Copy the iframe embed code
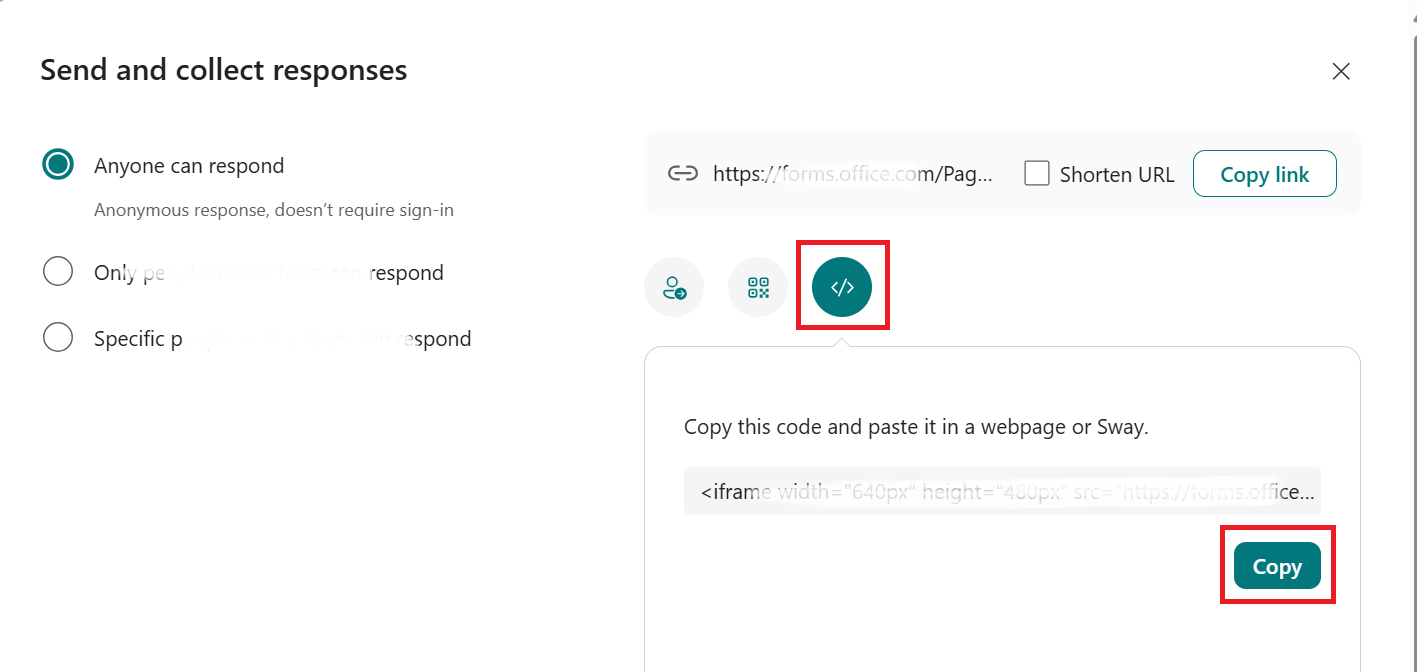The image size is (1417, 672). 1277,565
